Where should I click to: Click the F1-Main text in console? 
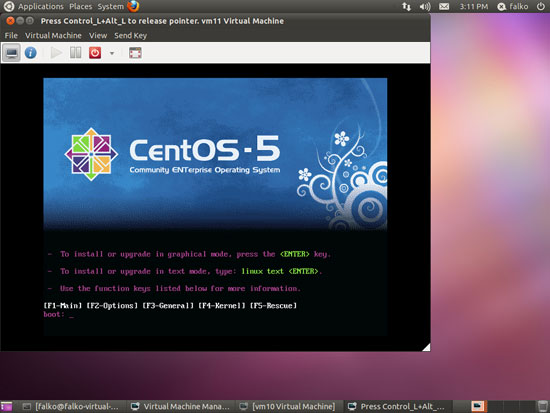click(x=62, y=306)
